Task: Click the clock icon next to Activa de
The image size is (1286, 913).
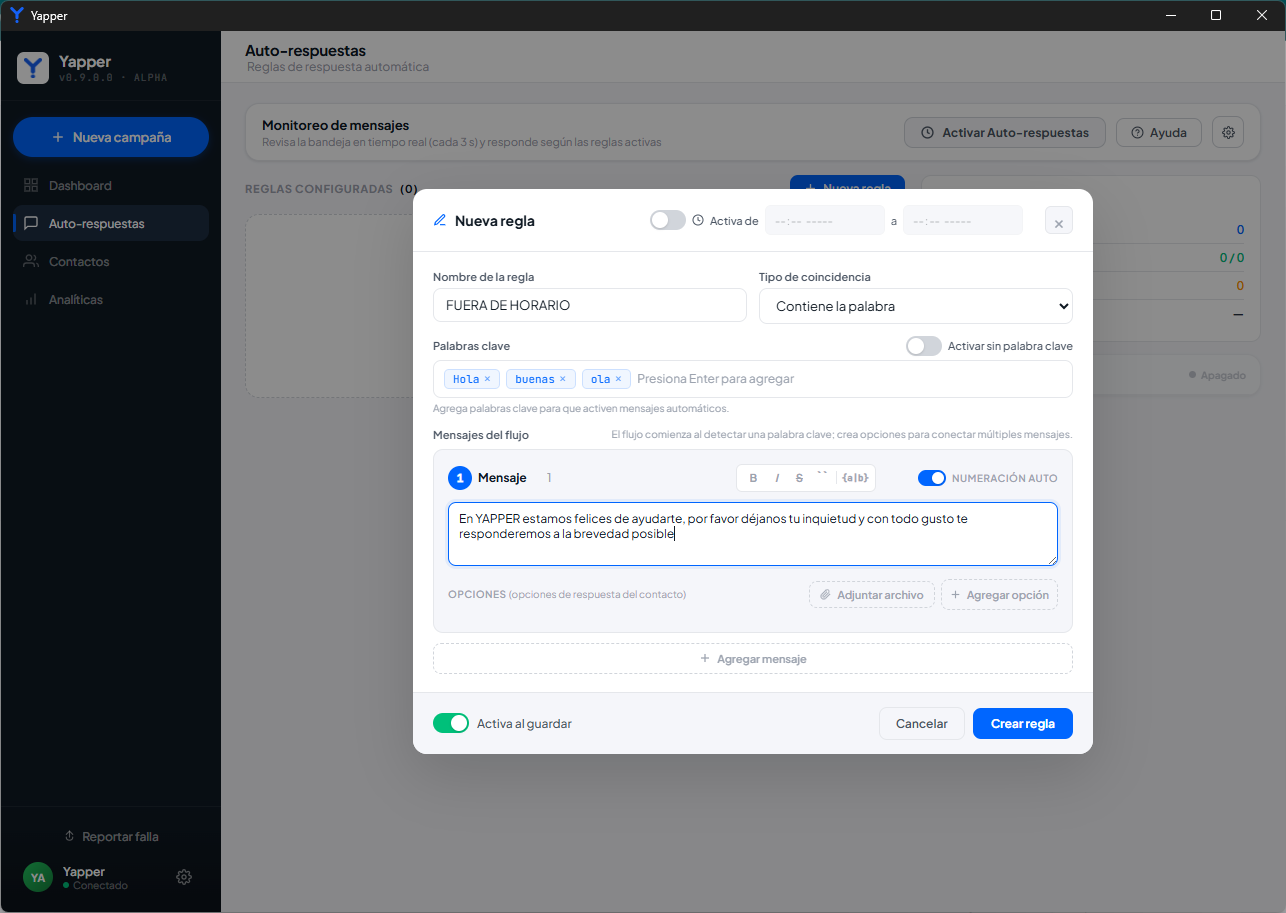Action: 698,220
